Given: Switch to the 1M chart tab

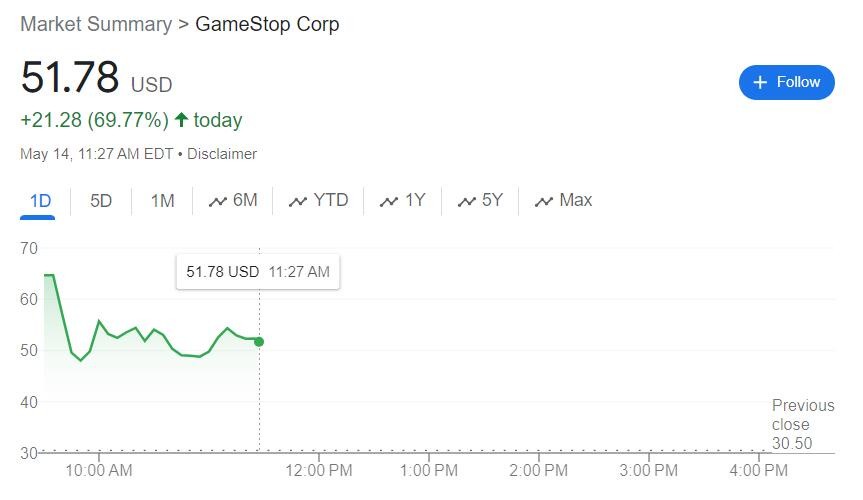Looking at the screenshot, I should tap(162, 201).
